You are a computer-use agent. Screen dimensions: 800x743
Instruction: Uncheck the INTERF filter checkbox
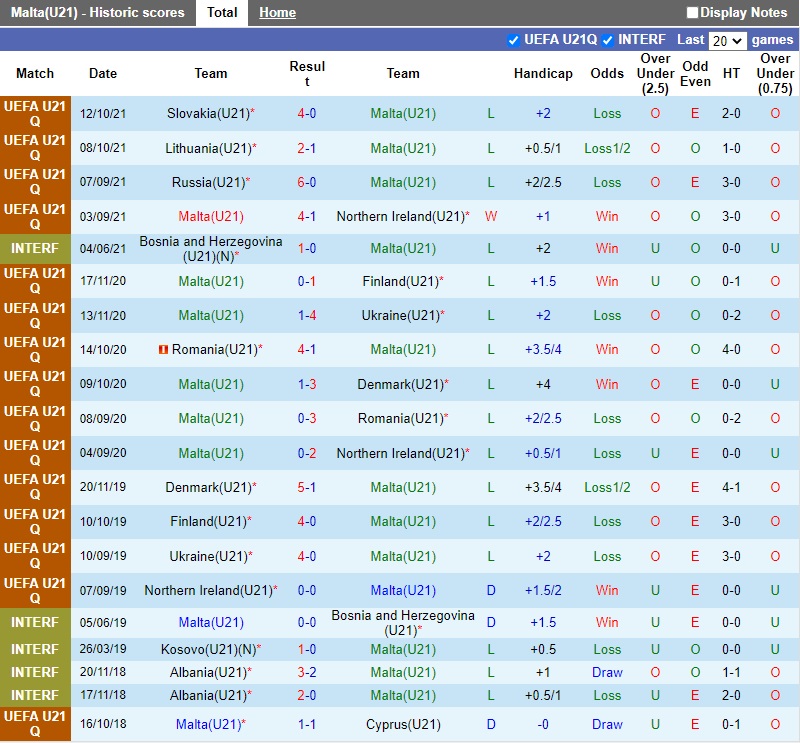[608, 40]
